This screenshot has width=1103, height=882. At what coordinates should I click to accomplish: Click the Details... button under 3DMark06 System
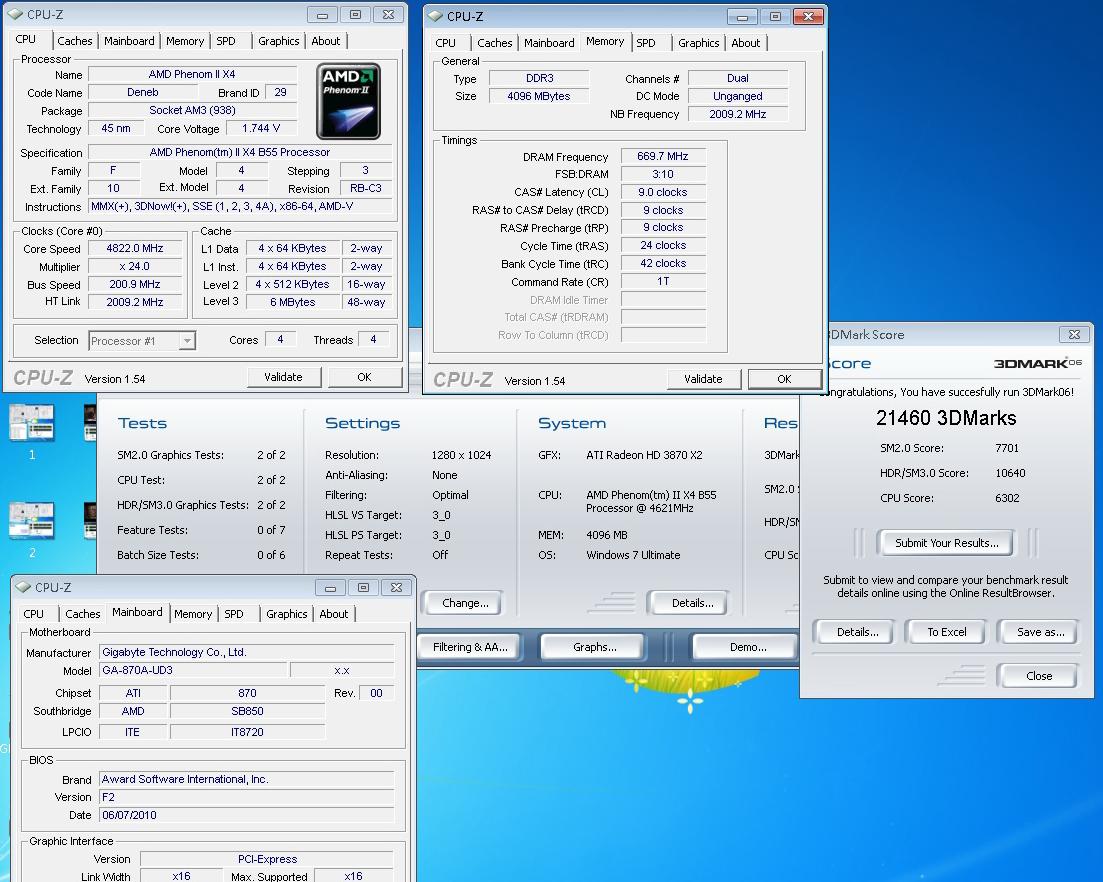[692, 603]
